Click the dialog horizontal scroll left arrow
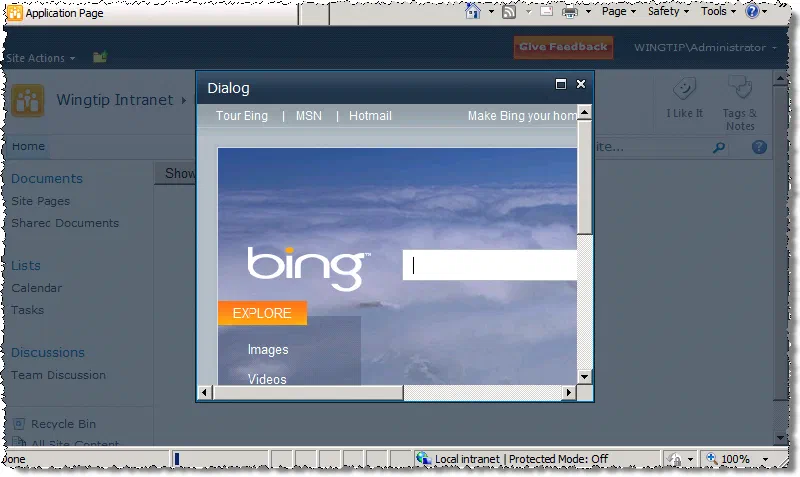The image size is (800, 477). tap(205, 392)
